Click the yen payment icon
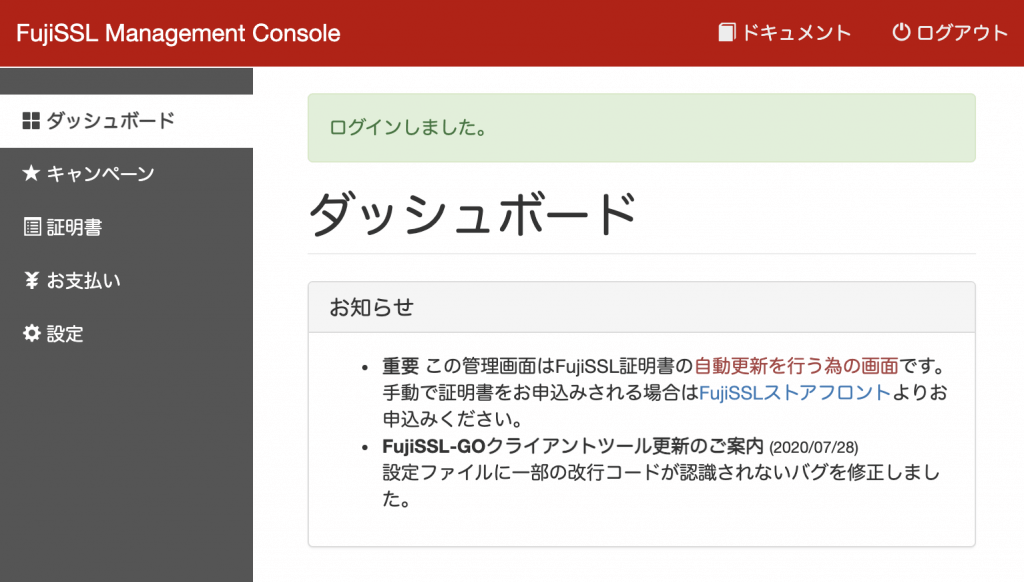The image size is (1024, 582). click(x=31, y=280)
